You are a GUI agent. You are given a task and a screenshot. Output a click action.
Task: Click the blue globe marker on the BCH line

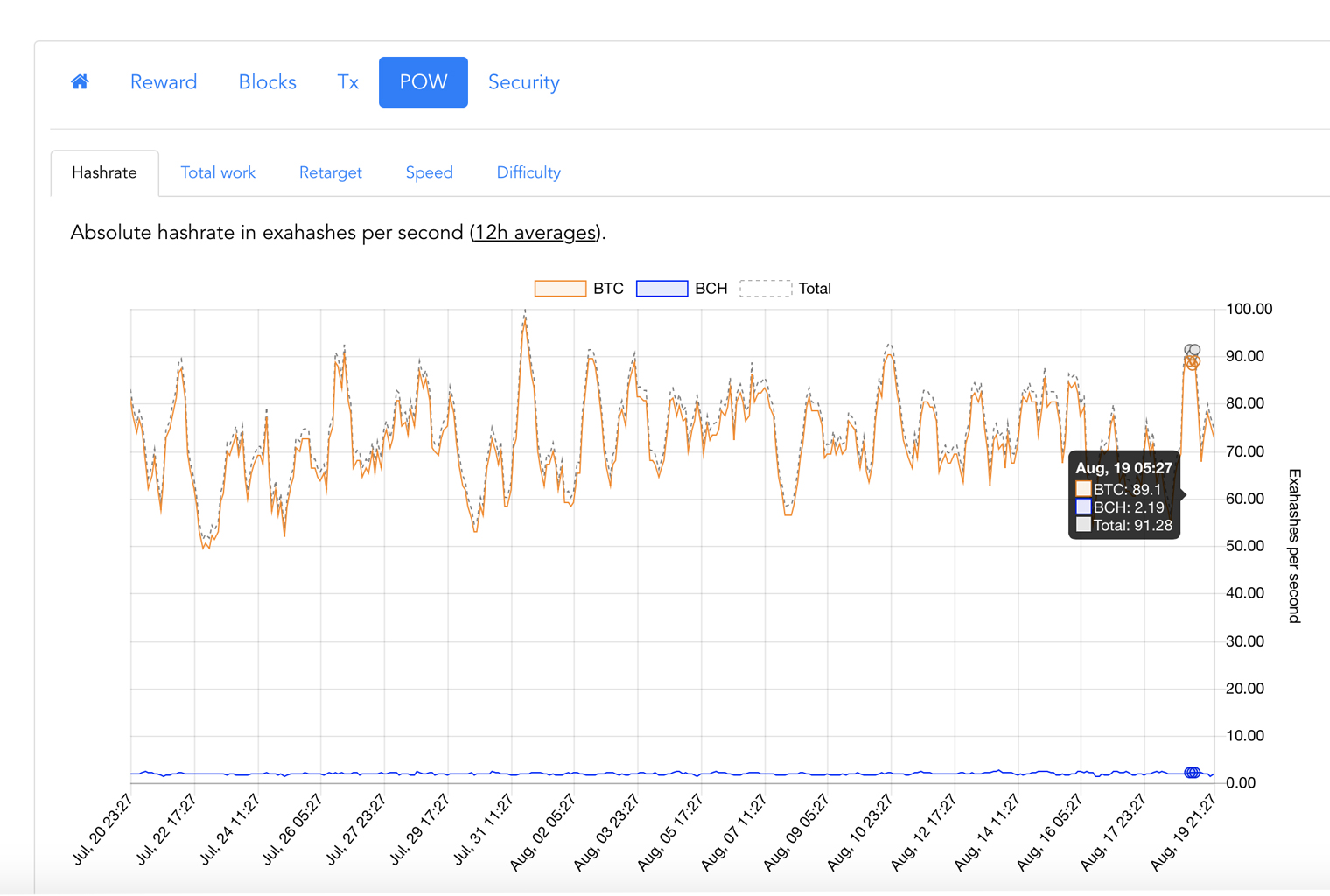pyautogui.click(x=1193, y=772)
